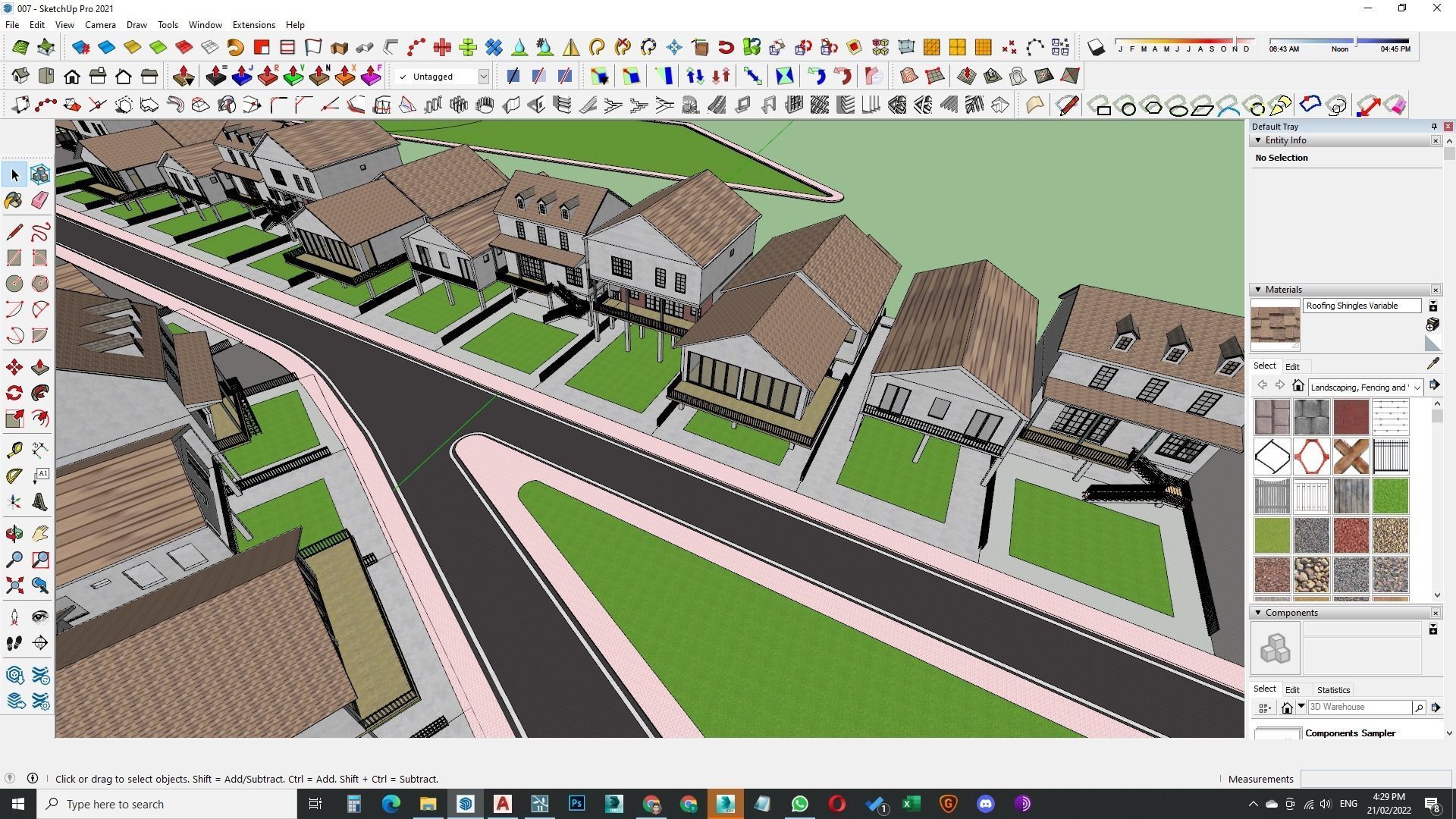Open Components view options dropdown

1264,708
